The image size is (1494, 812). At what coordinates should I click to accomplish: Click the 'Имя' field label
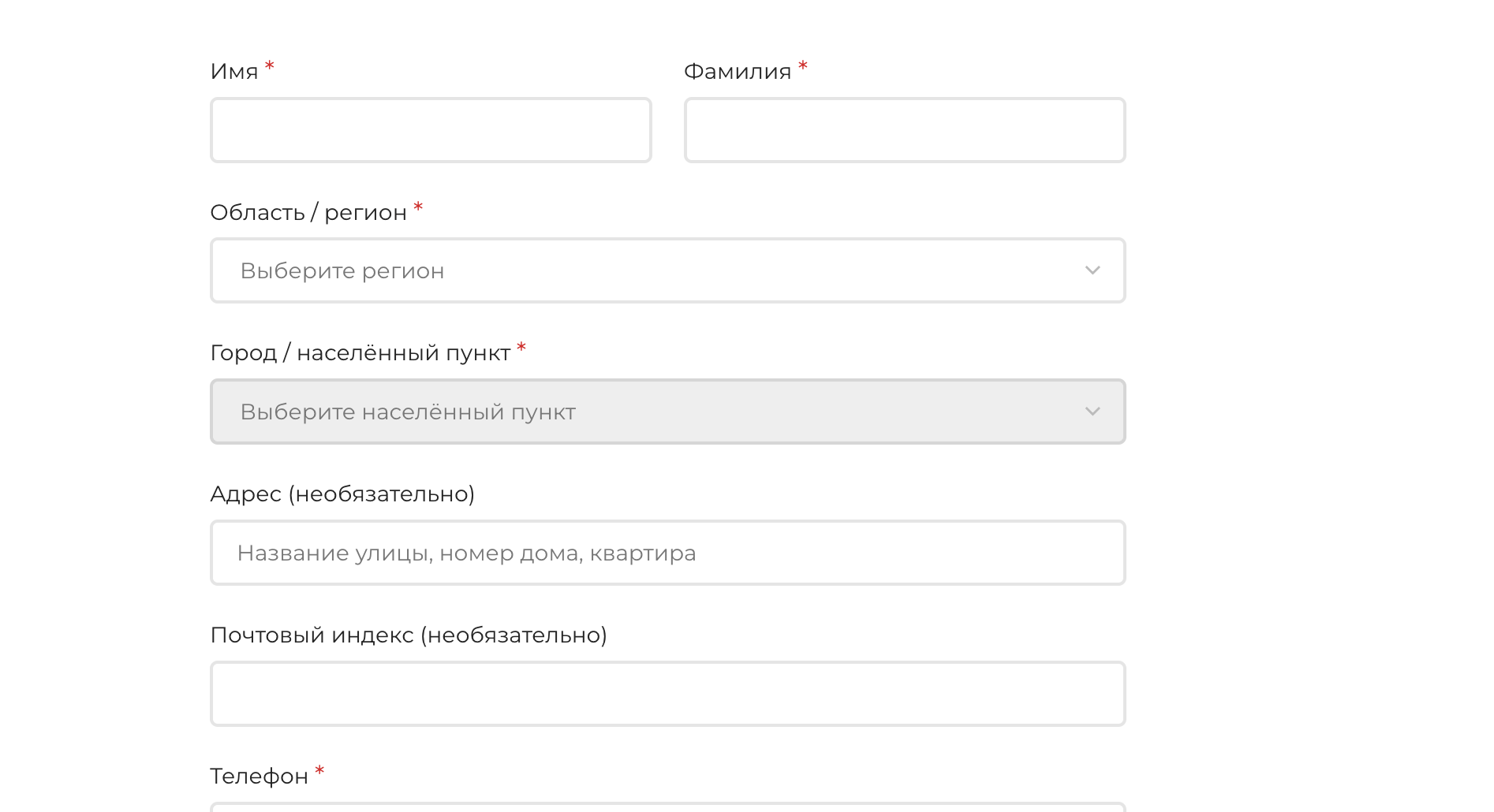tap(234, 72)
